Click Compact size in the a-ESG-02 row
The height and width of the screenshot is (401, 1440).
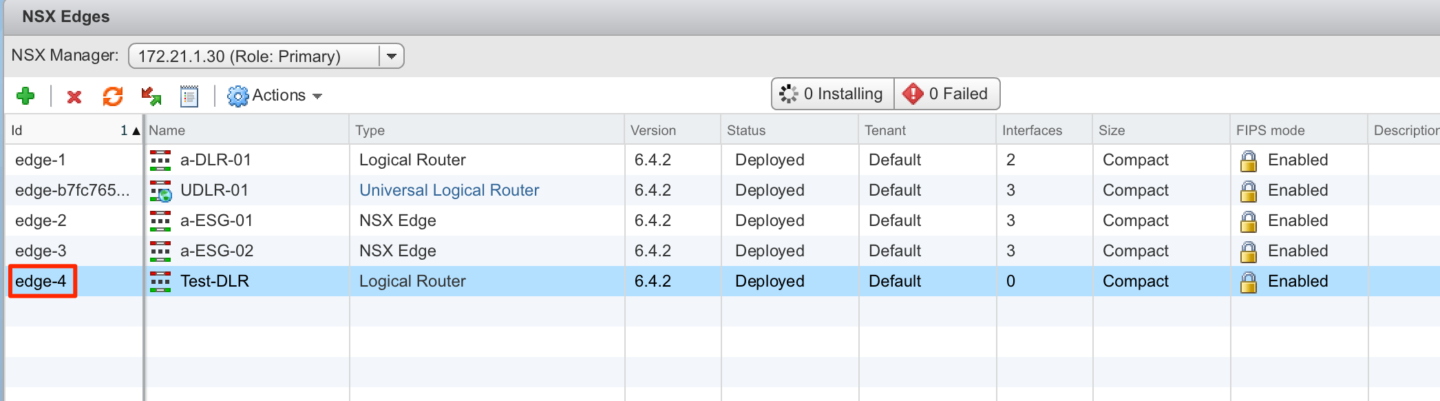tap(1135, 251)
